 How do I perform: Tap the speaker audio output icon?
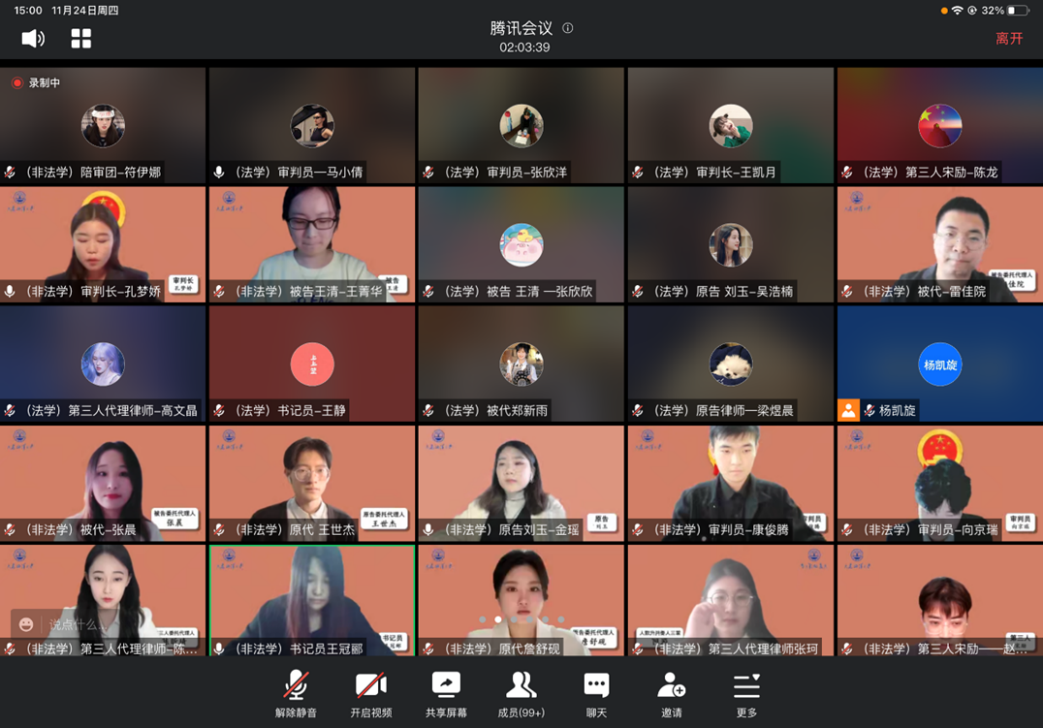pos(33,38)
